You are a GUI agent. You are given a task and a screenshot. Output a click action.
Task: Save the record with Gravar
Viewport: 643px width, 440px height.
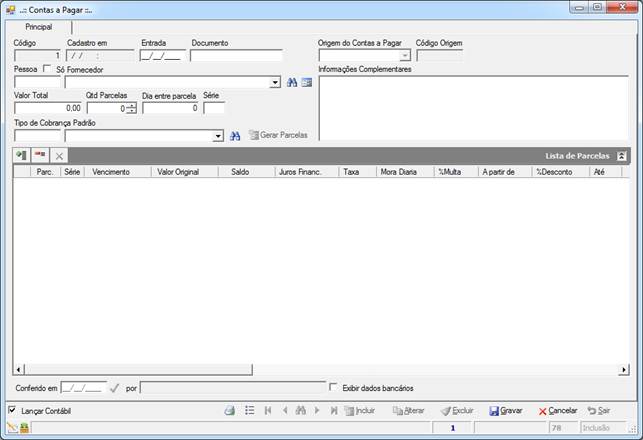(x=506, y=410)
